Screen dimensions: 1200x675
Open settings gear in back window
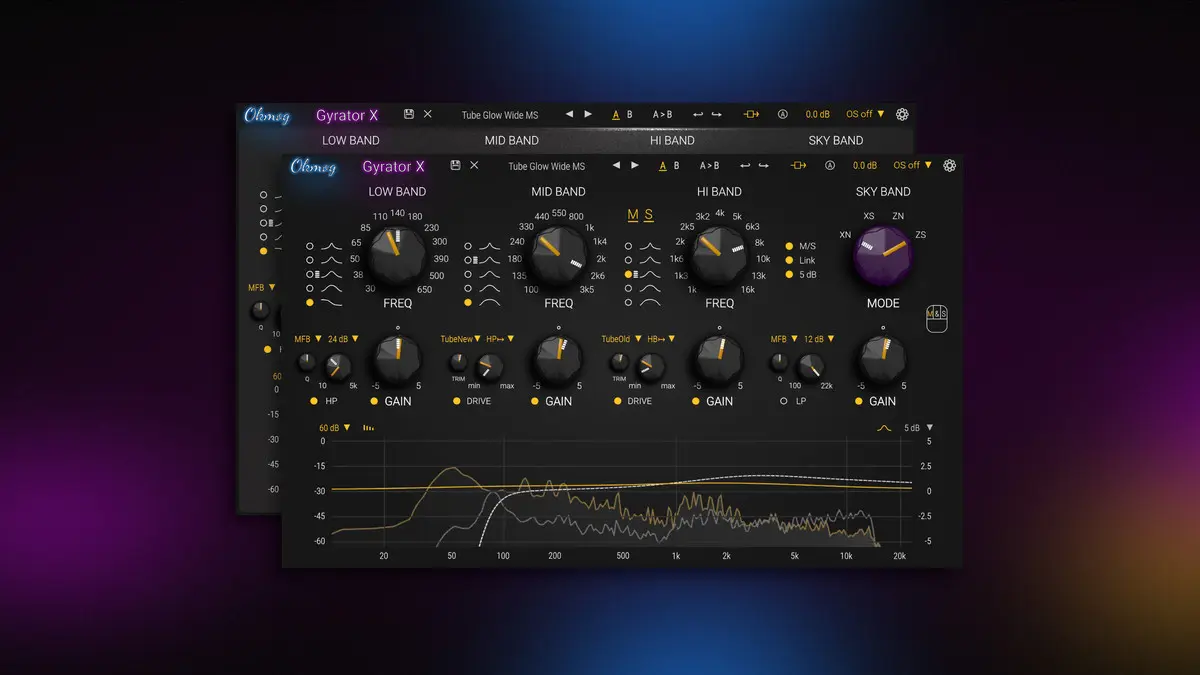[902, 114]
